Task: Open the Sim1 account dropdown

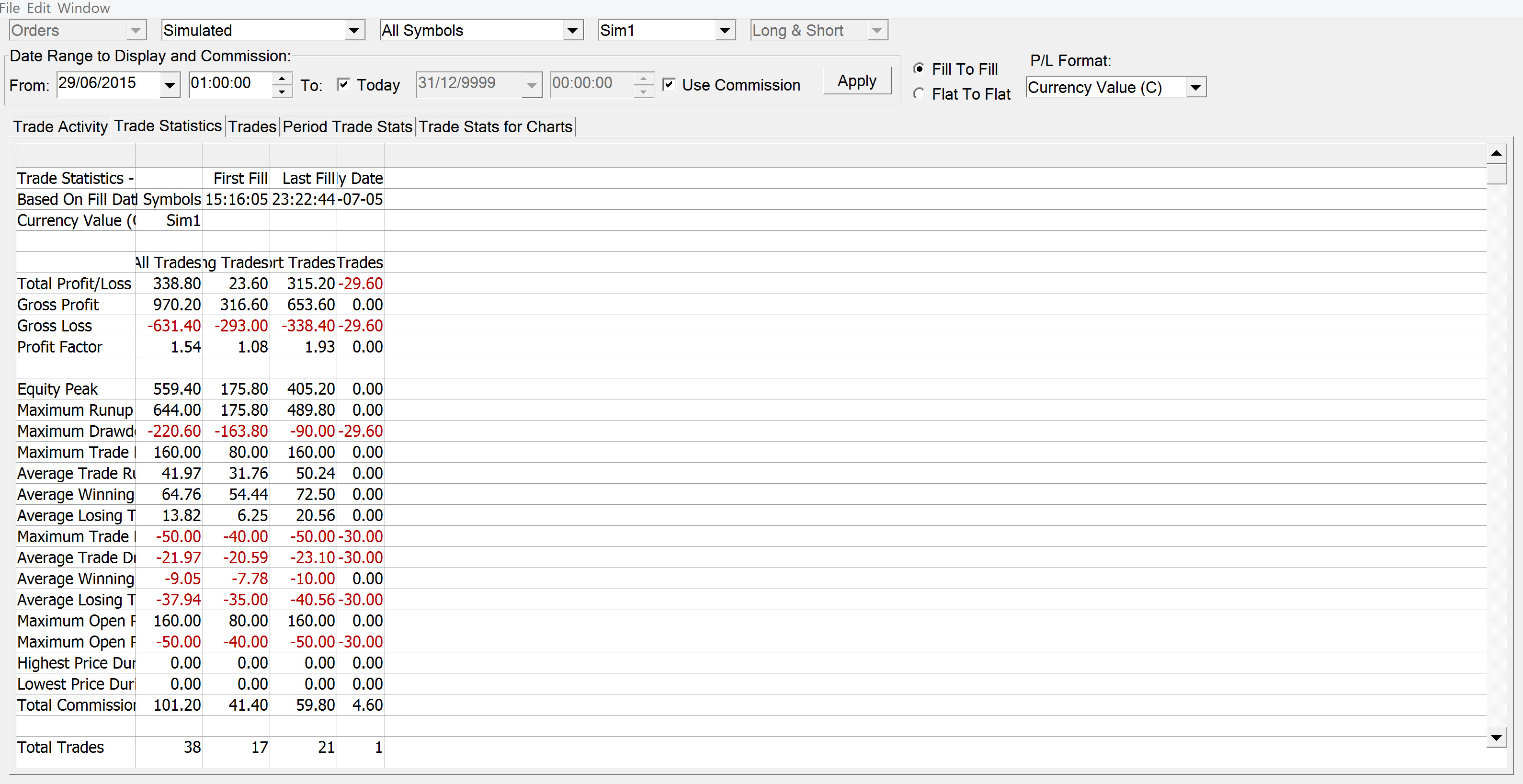Action: click(724, 30)
